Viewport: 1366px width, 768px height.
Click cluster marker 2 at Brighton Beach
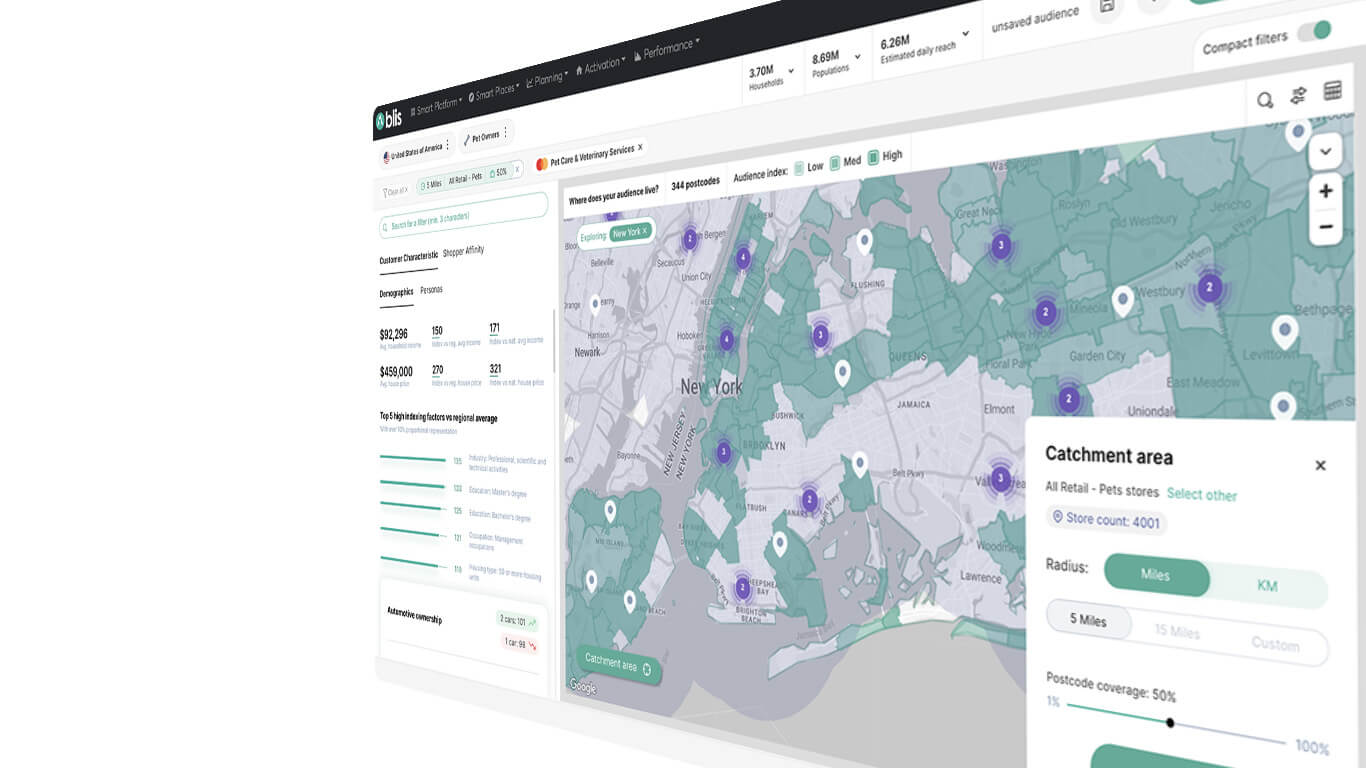coord(742,587)
